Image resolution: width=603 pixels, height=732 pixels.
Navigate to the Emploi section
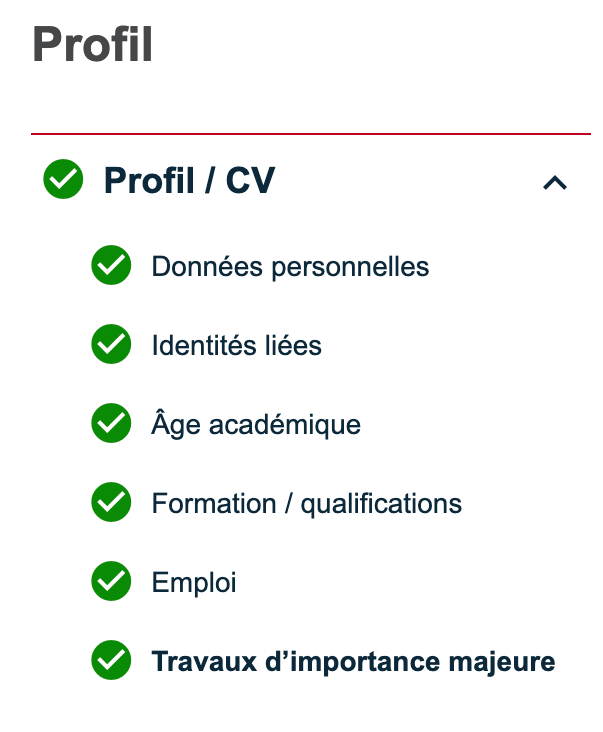(194, 582)
